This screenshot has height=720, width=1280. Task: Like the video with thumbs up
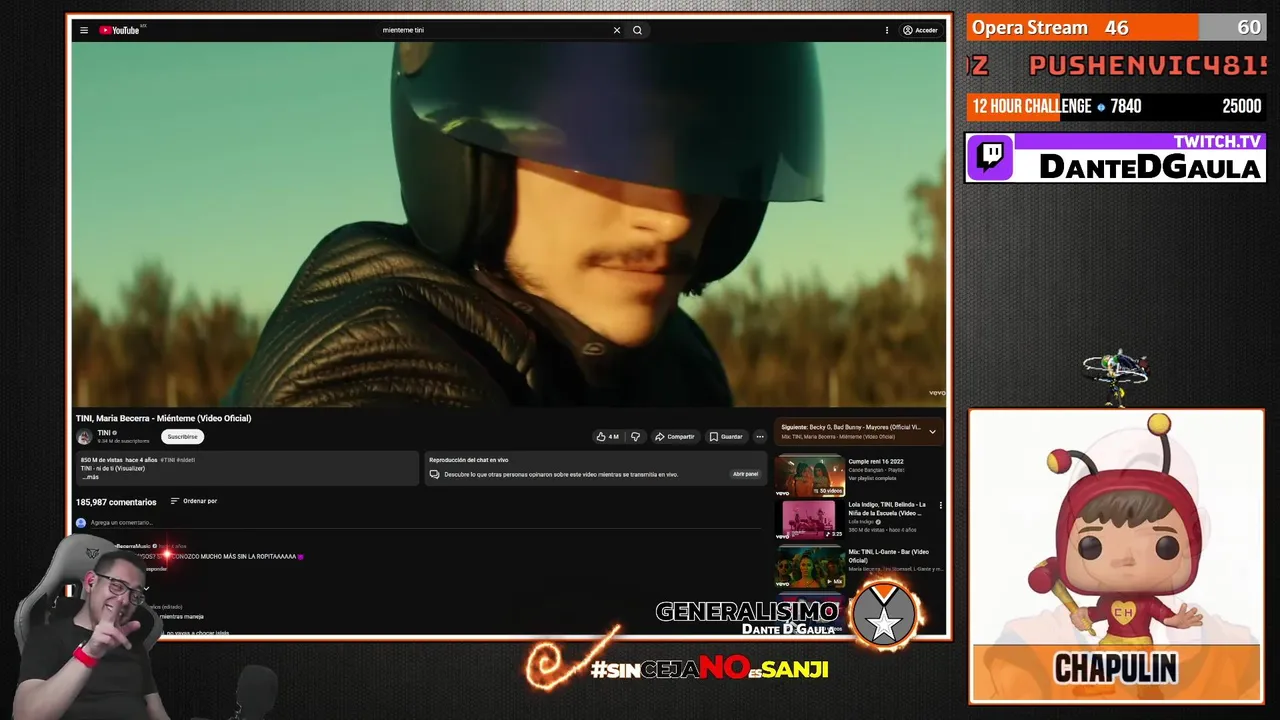[x=607, y=437]
